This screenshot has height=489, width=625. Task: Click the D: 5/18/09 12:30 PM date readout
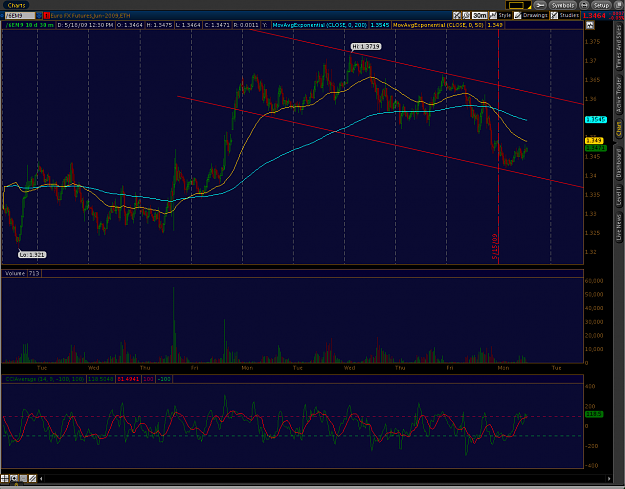[x=85, y=25]
